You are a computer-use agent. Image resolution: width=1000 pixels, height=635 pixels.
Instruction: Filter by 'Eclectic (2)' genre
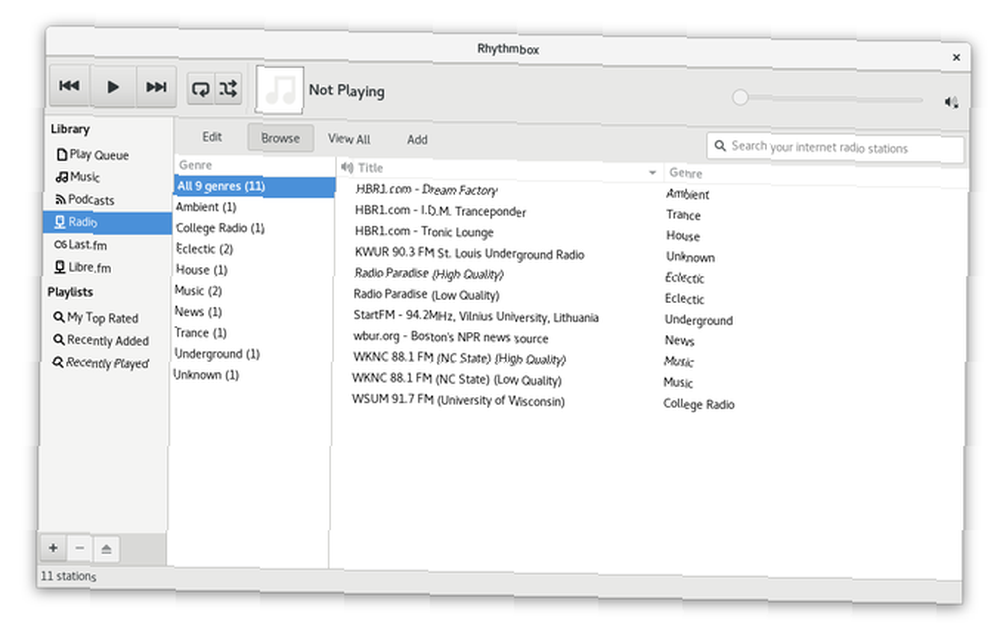coord(204,249)
